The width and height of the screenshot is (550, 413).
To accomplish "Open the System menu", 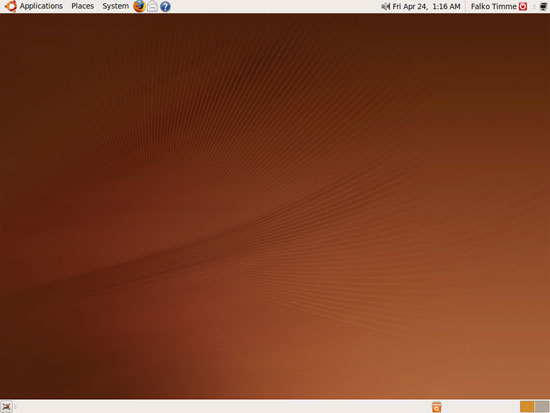I will (115, 6).
